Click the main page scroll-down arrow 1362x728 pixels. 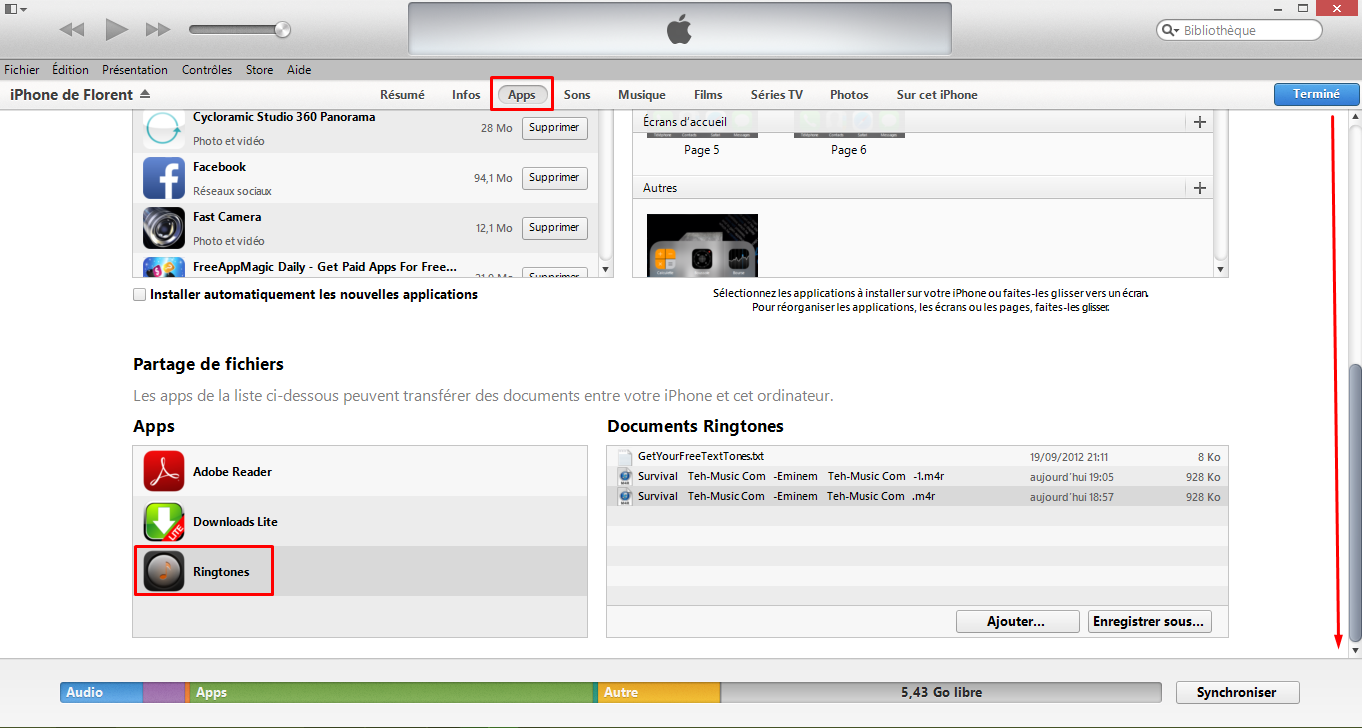(x=1355, y=650)
